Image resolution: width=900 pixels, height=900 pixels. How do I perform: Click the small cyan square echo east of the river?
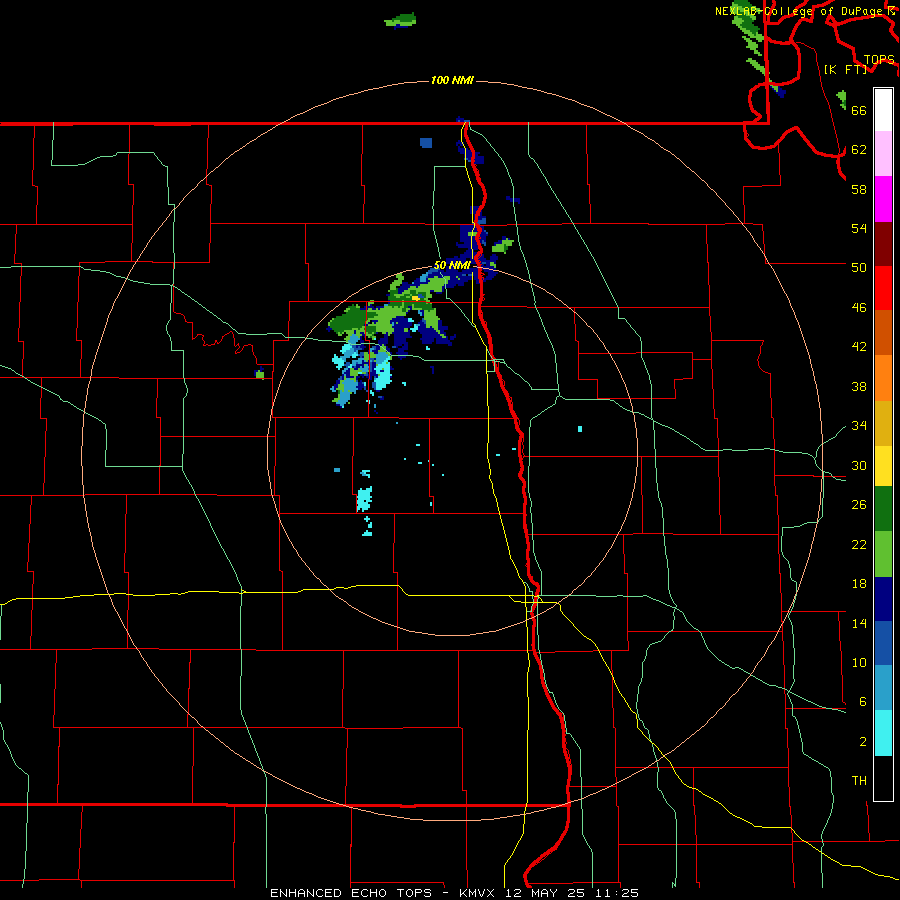tap(580, 429)
